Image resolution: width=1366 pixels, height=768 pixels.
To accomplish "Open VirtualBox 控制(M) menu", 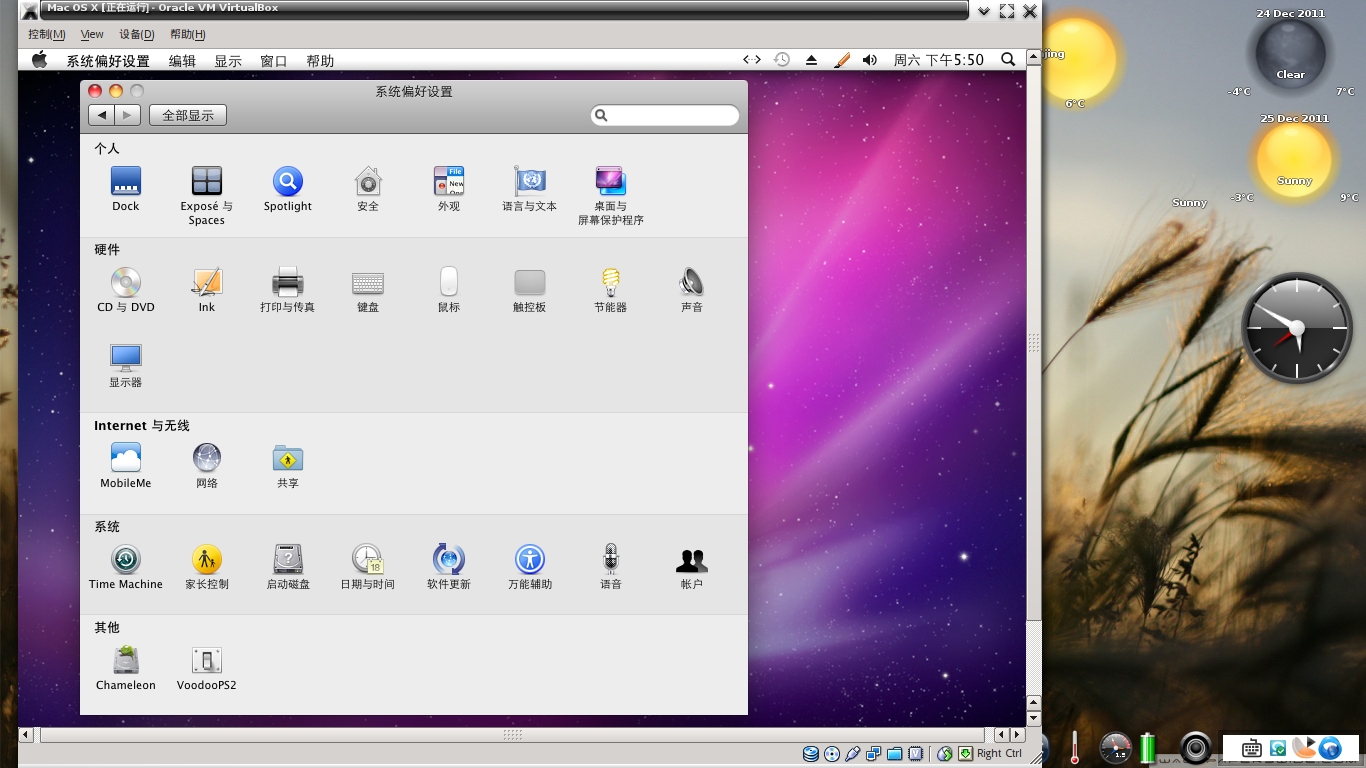I will (46, 34).
